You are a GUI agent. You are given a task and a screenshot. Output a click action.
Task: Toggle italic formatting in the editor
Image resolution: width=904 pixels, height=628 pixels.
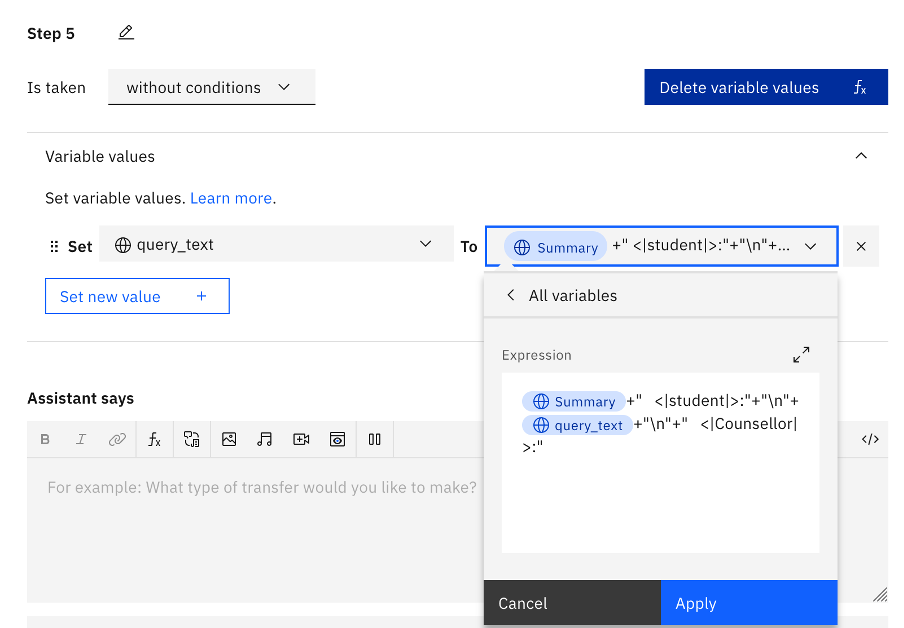pyautogui.click(x=81, y=439)
